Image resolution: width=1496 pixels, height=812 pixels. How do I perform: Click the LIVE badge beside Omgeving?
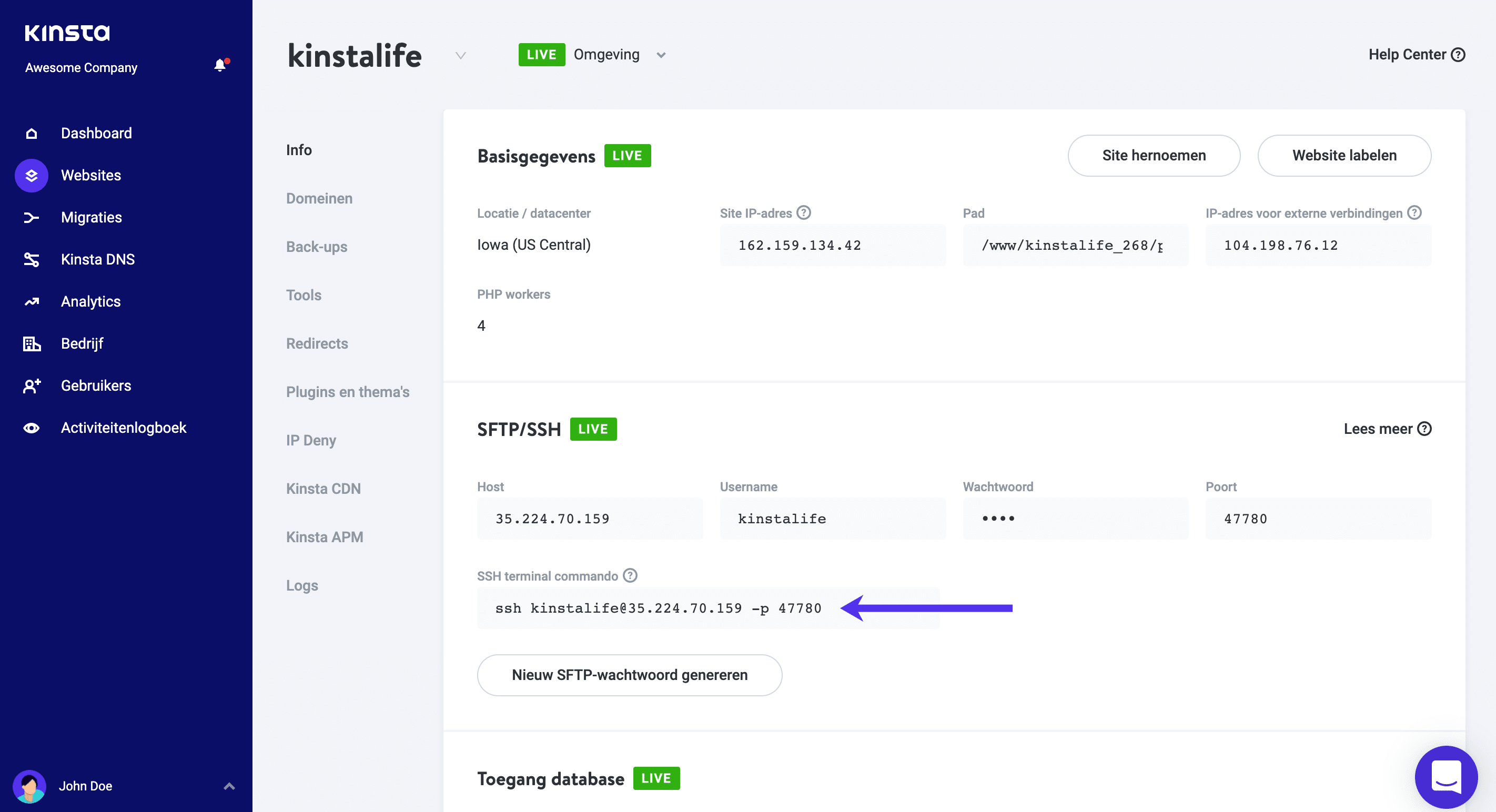(542, 55)
